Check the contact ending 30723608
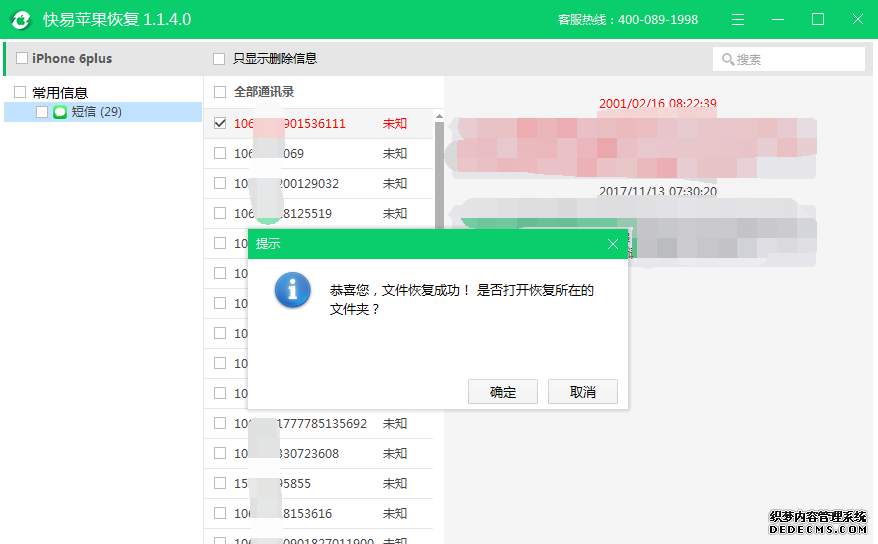Screen dimensions: 878x544 pos(220,453)
